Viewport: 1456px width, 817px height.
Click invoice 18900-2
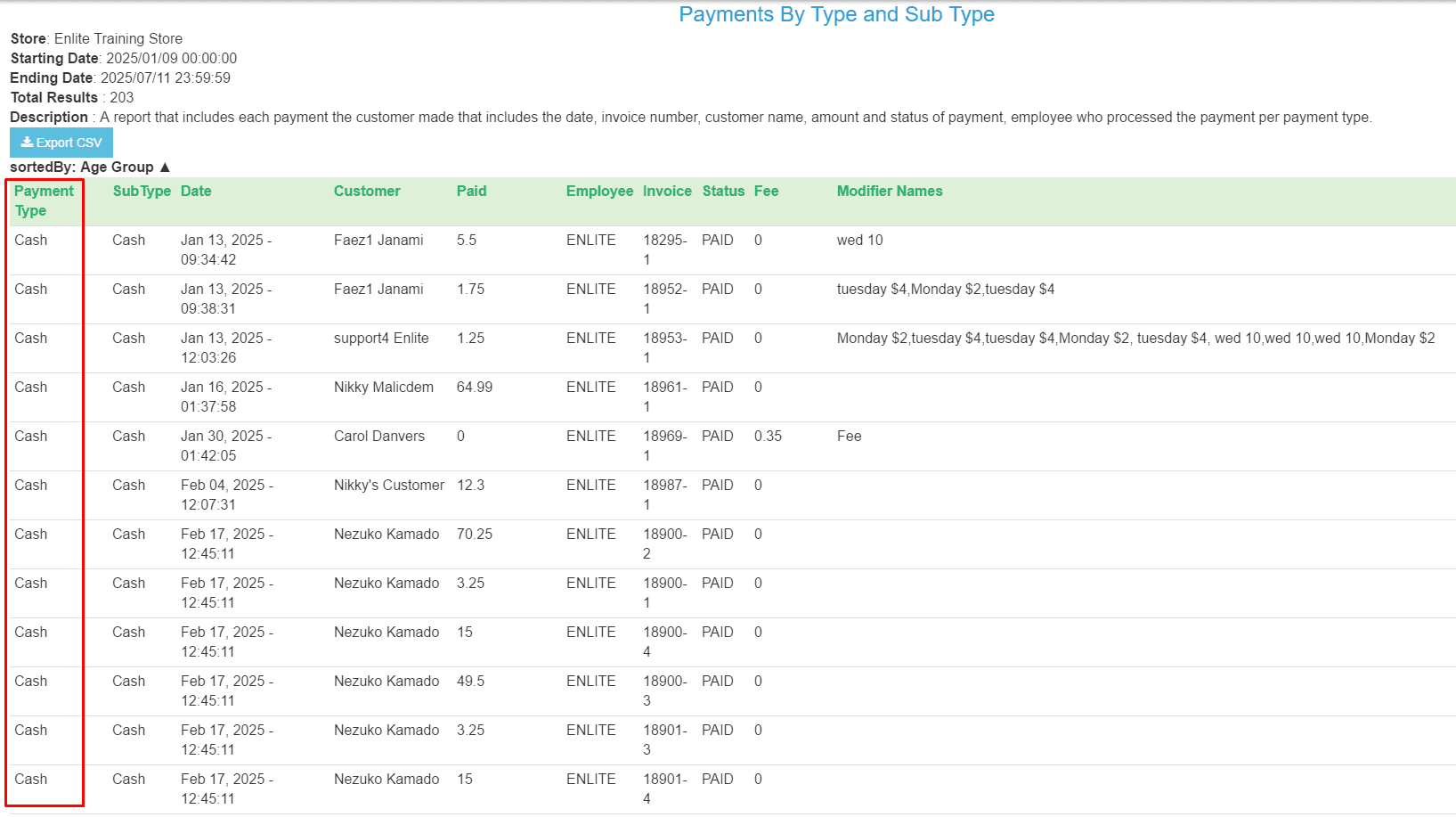click(x=665, y=544)
